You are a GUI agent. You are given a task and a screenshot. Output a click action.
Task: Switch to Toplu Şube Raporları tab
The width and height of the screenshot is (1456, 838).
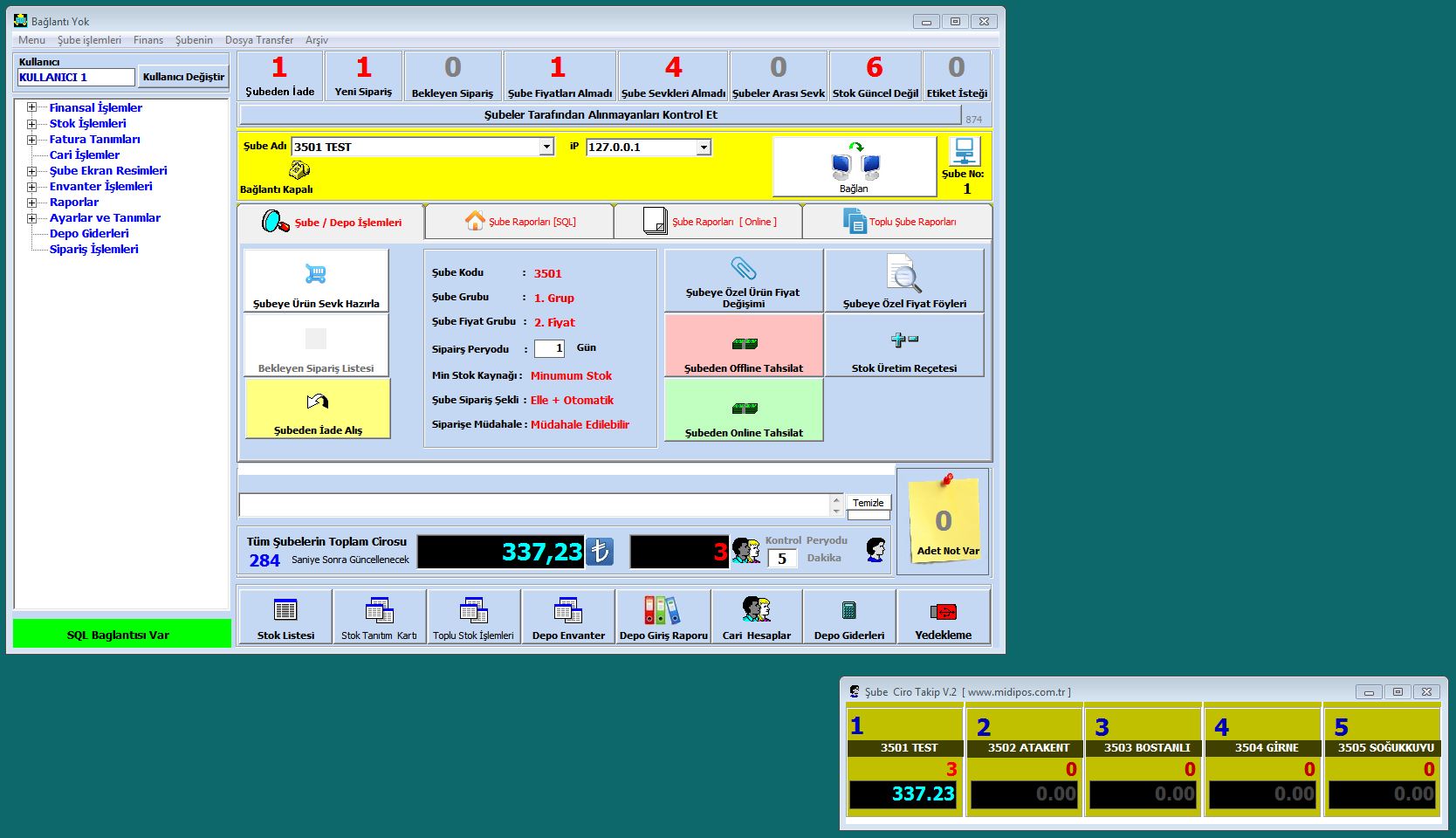897,222
